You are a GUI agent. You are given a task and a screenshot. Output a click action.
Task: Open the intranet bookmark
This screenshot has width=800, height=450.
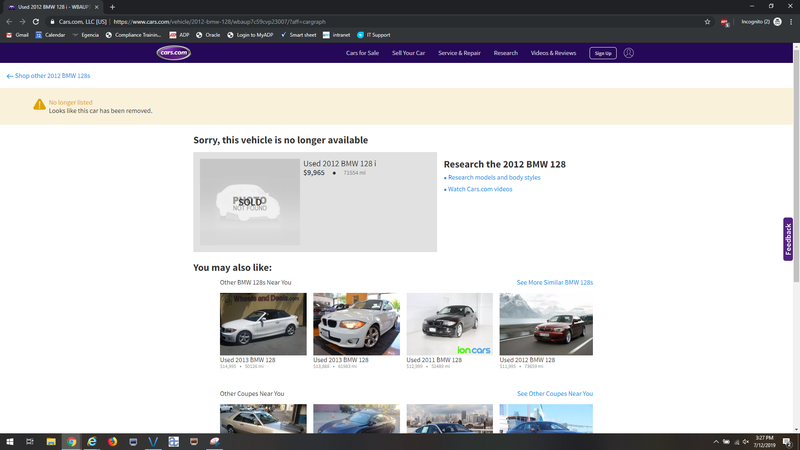(x=336, y=35)
